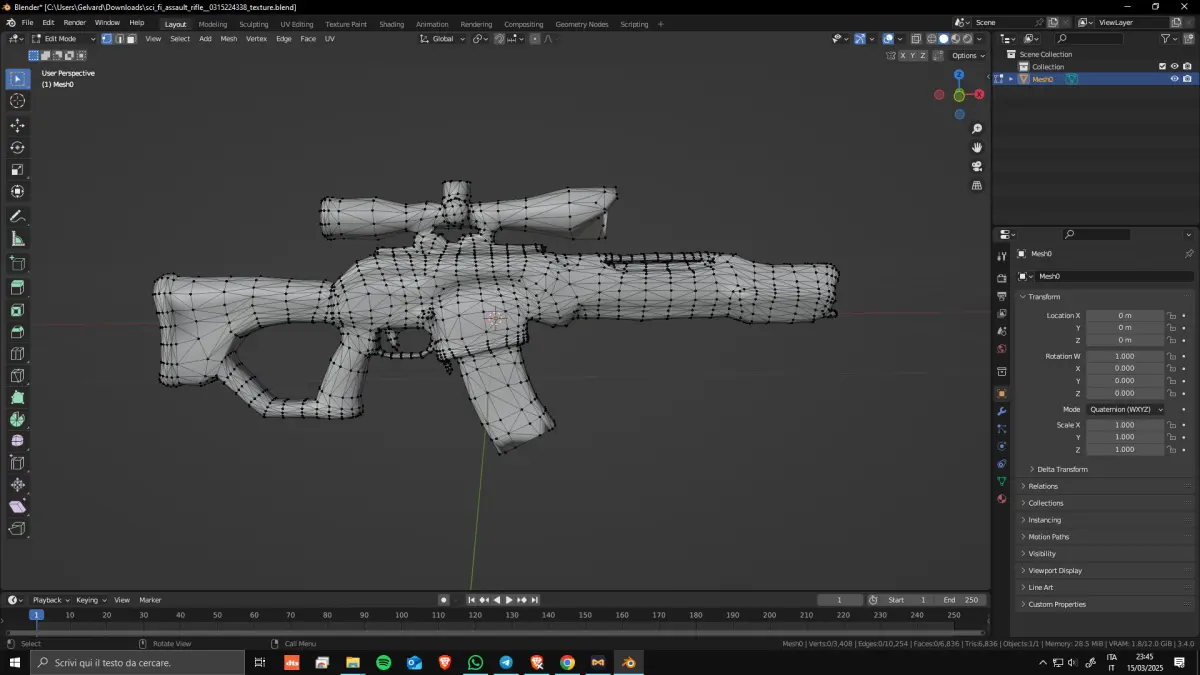This screenshot has width=1200, height=675.
Task: Activate the Move tool
Action: (18, 125)
